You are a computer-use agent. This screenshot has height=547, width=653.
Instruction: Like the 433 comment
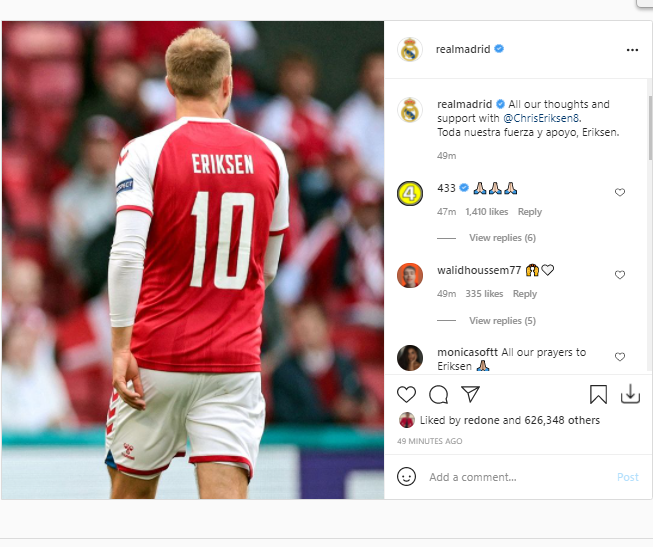pos(620,192)
